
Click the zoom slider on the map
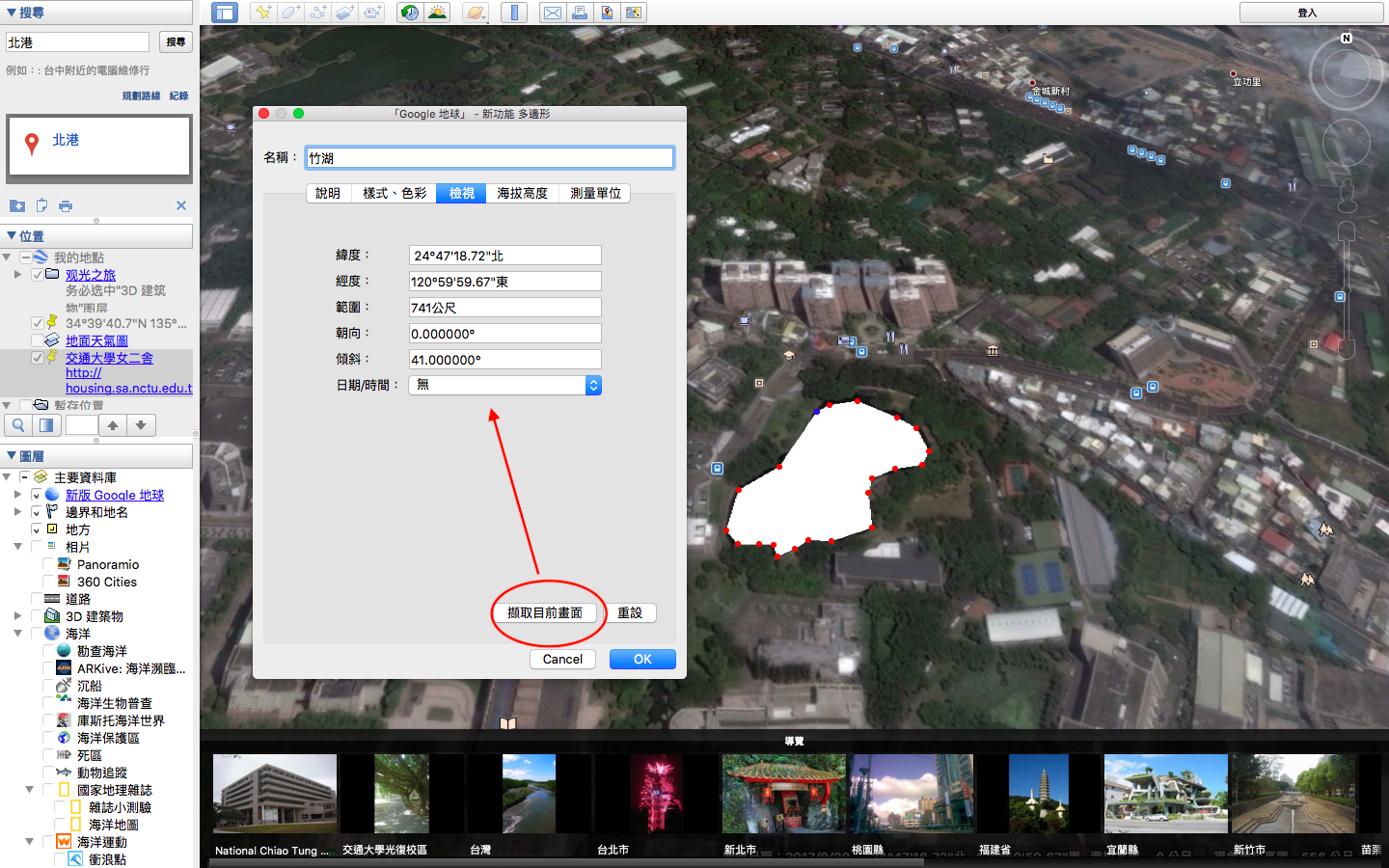[x=1347, y=289]
